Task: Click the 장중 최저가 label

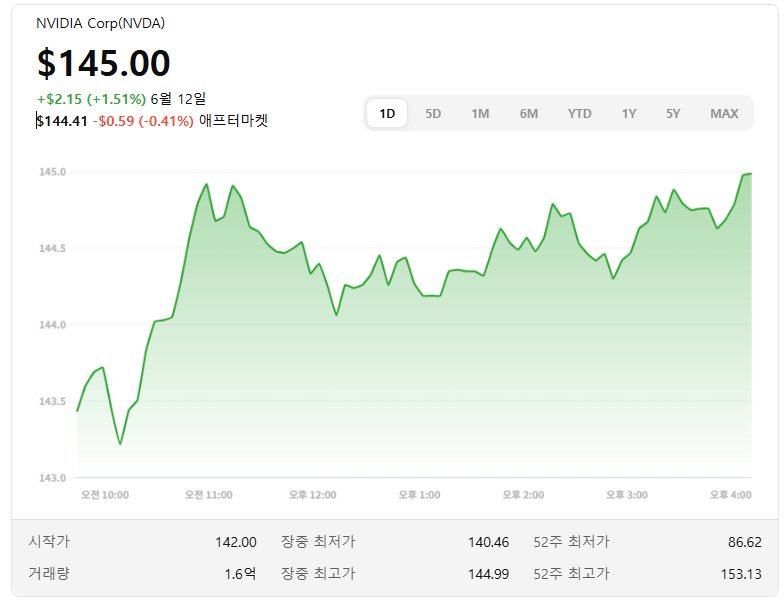Action: pos(318,542)
